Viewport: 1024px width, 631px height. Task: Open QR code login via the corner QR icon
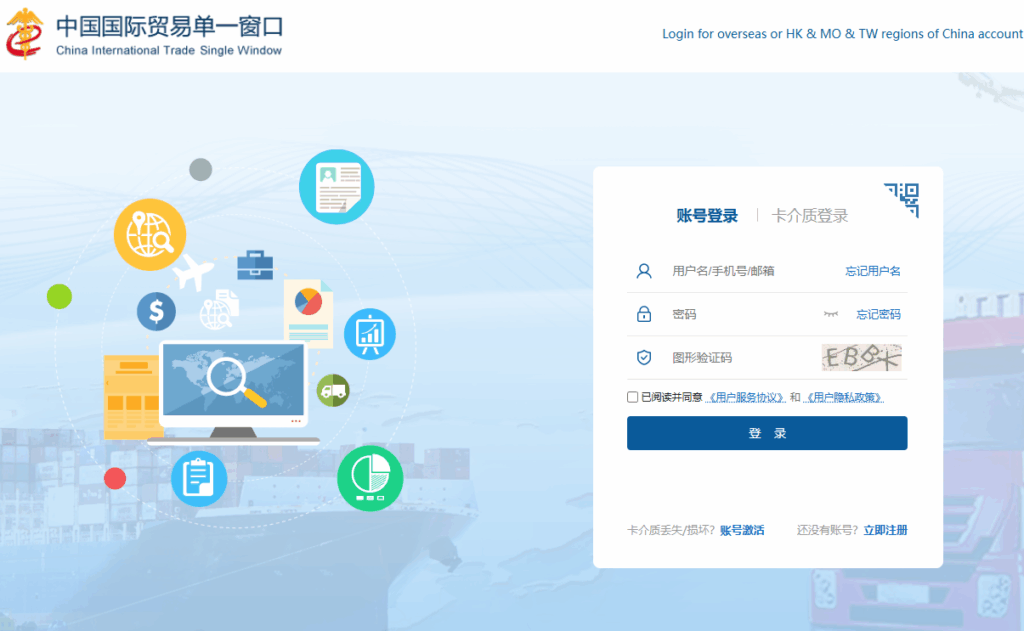(x=901, y=199)
